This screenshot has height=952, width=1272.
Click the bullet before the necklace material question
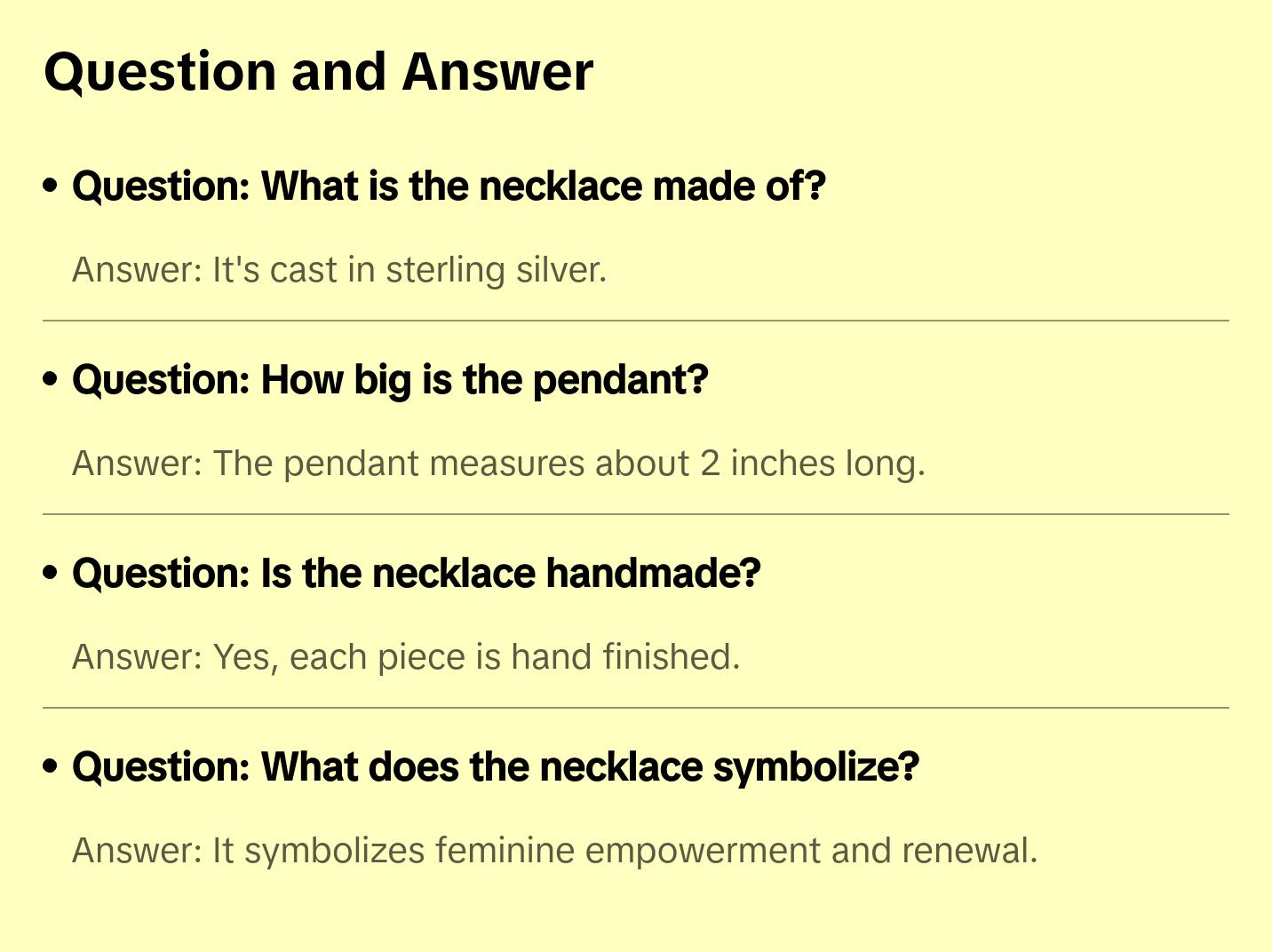click(51, 186)
